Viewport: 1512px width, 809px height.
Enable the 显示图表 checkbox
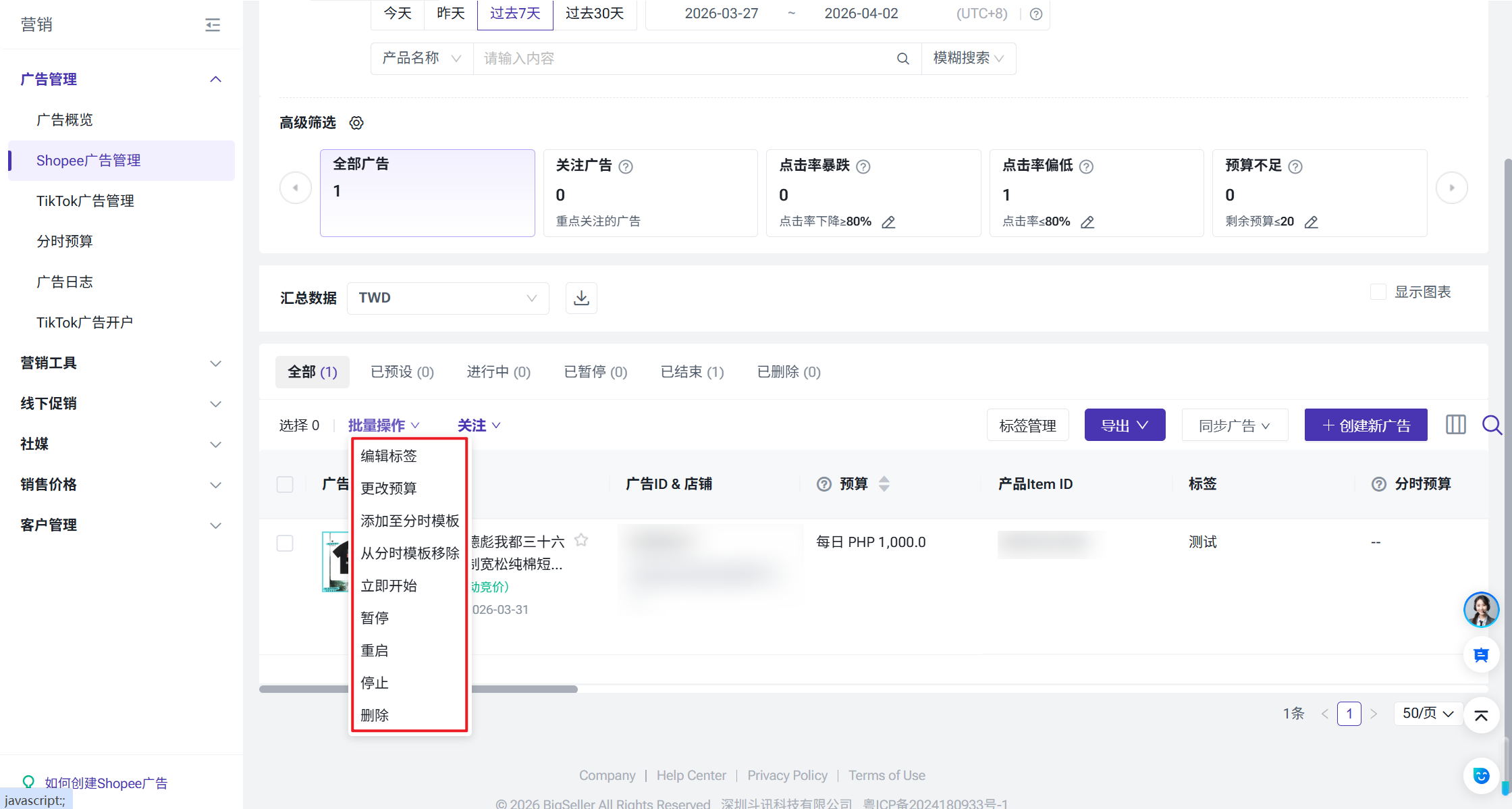(1378, 292)
